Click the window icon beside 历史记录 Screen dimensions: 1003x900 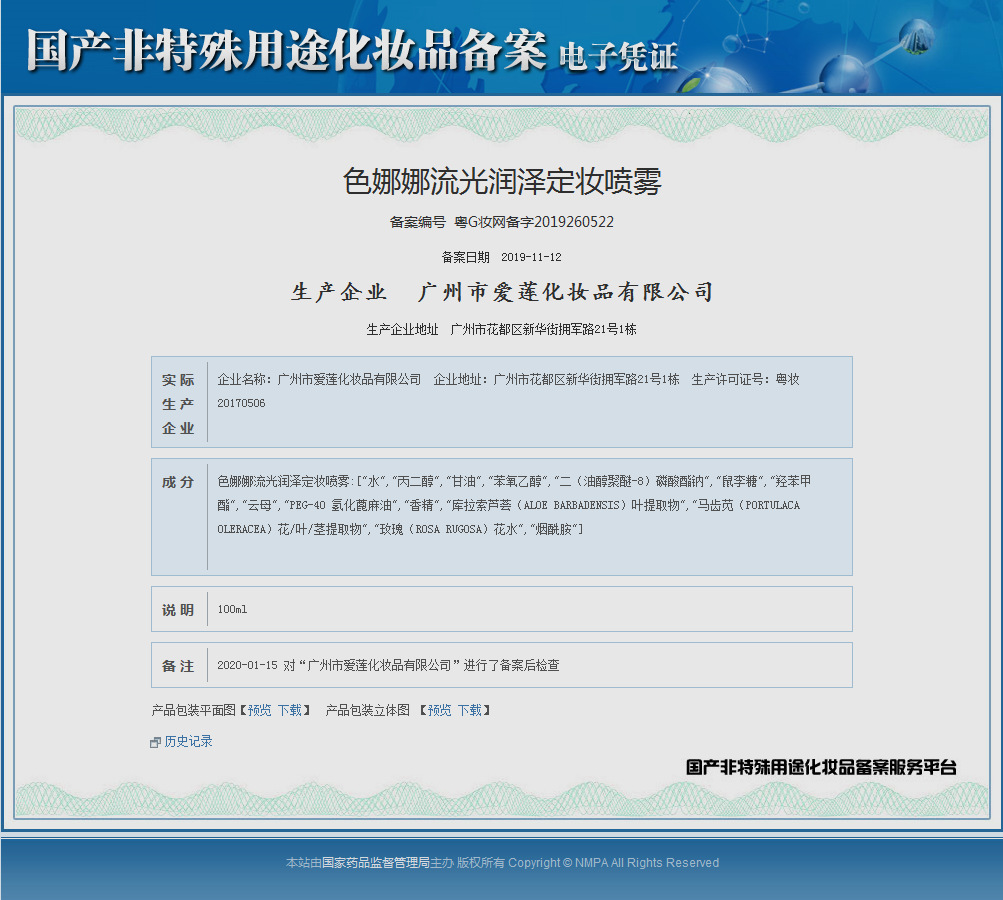coord(155,743)
